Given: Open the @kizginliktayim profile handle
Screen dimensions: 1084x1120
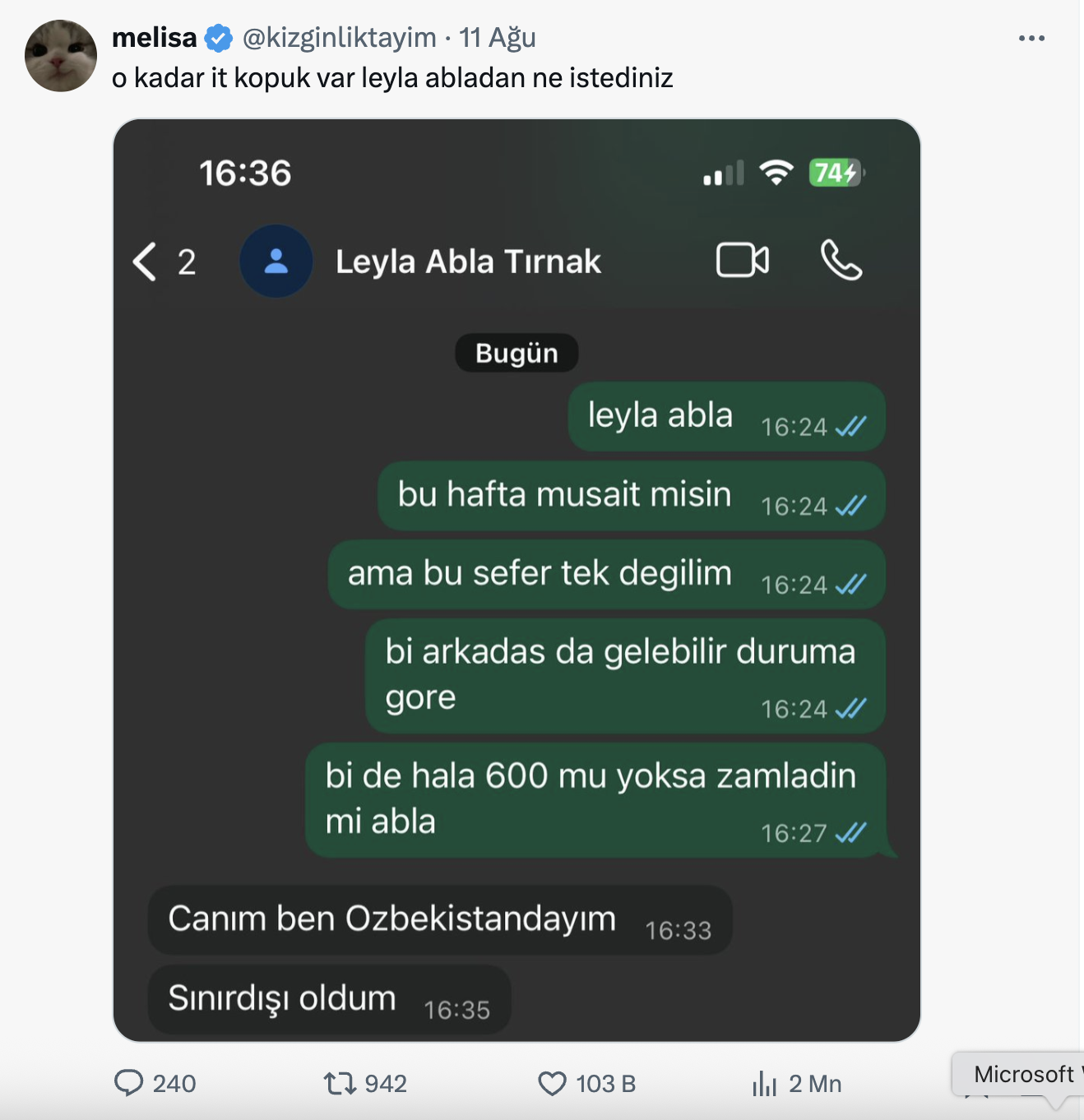Looking at the screenshot, I should [x=339, y=38].
